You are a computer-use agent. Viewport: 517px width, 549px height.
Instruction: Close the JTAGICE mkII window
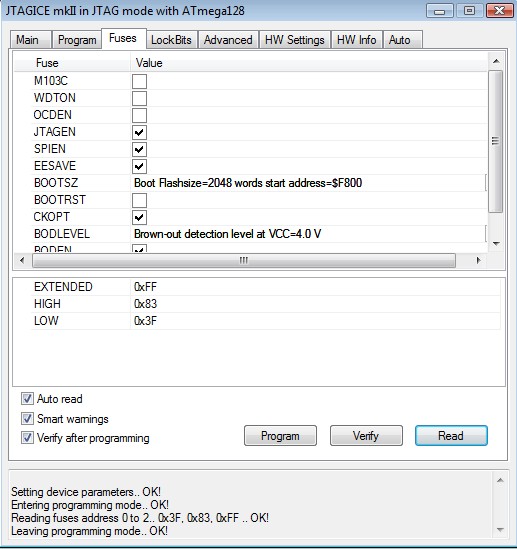click(500, 11)
